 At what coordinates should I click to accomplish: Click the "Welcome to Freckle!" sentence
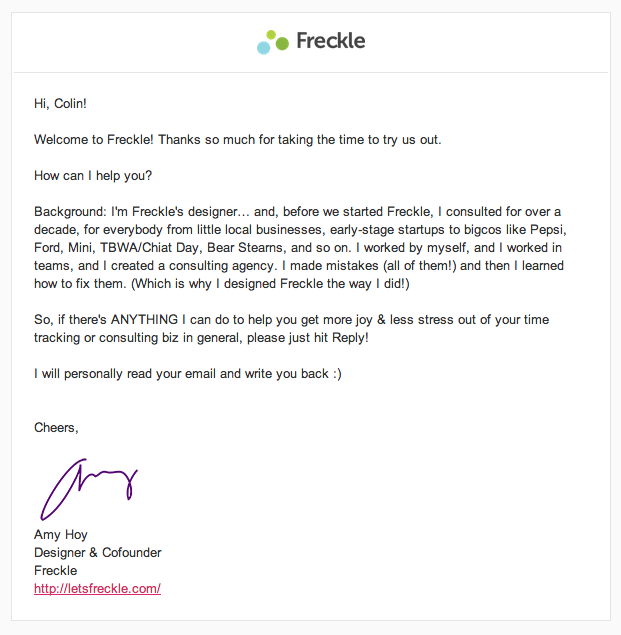[x=94, y=140]
